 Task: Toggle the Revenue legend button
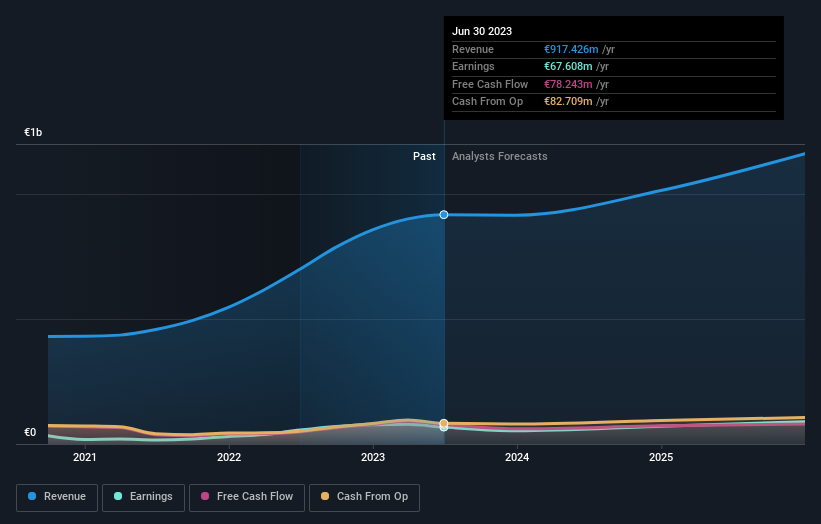pyautogui.click(x=57, y=497)
